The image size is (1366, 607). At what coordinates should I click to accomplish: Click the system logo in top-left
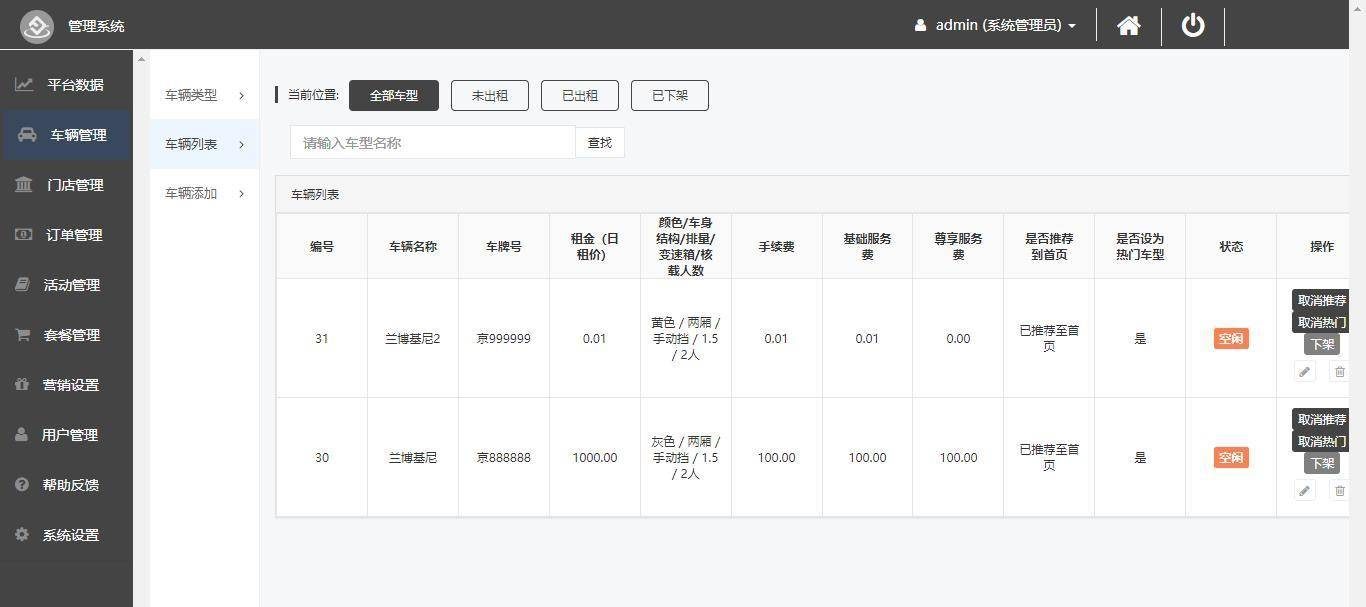tap(37, 26)
